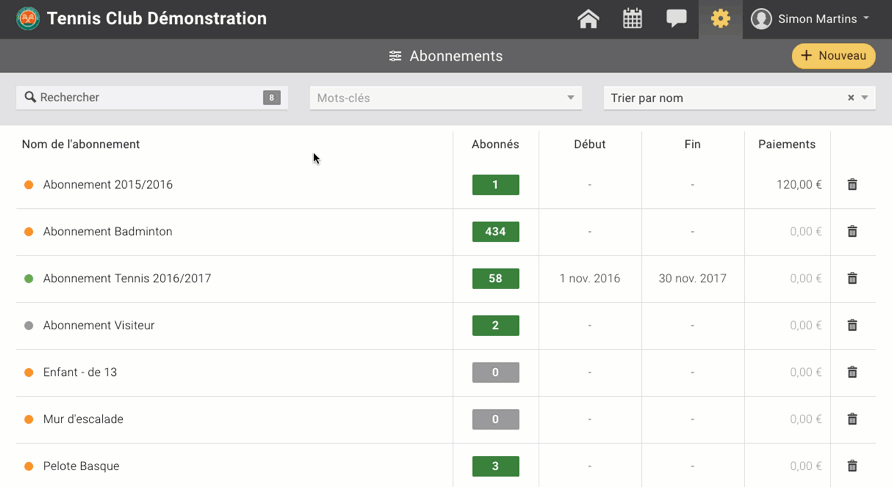Click the Paiements column header
Viewport: 892px width, 487px height.
coord(786,144)
